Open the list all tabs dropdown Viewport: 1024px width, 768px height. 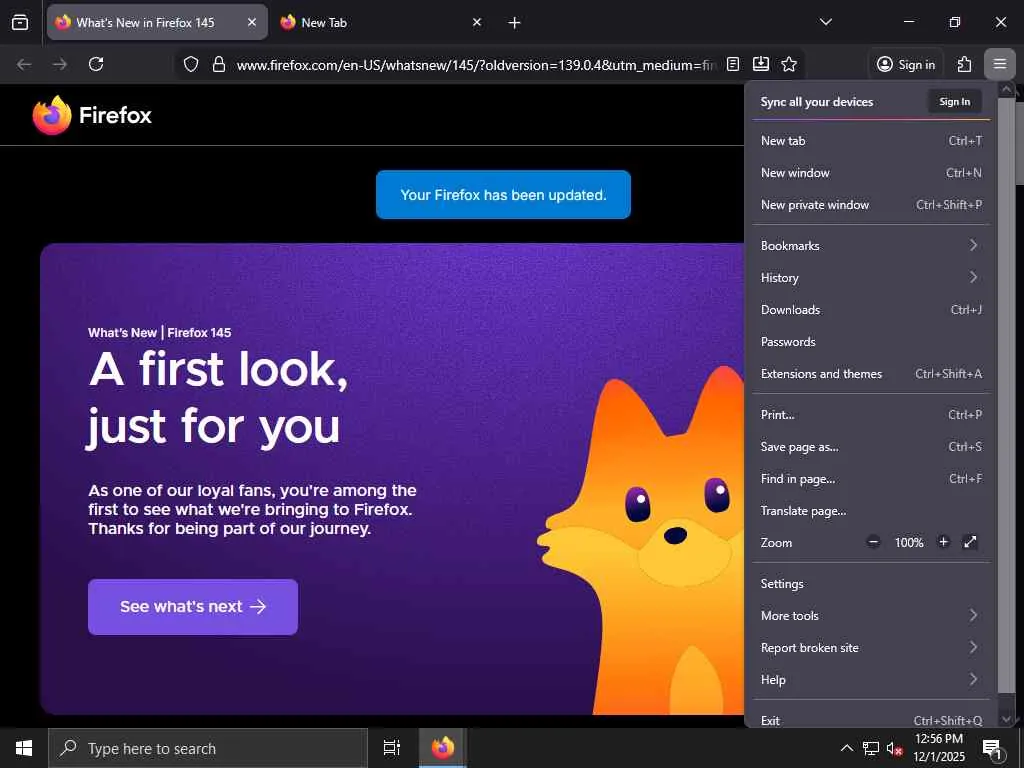[x=825, y=22]
